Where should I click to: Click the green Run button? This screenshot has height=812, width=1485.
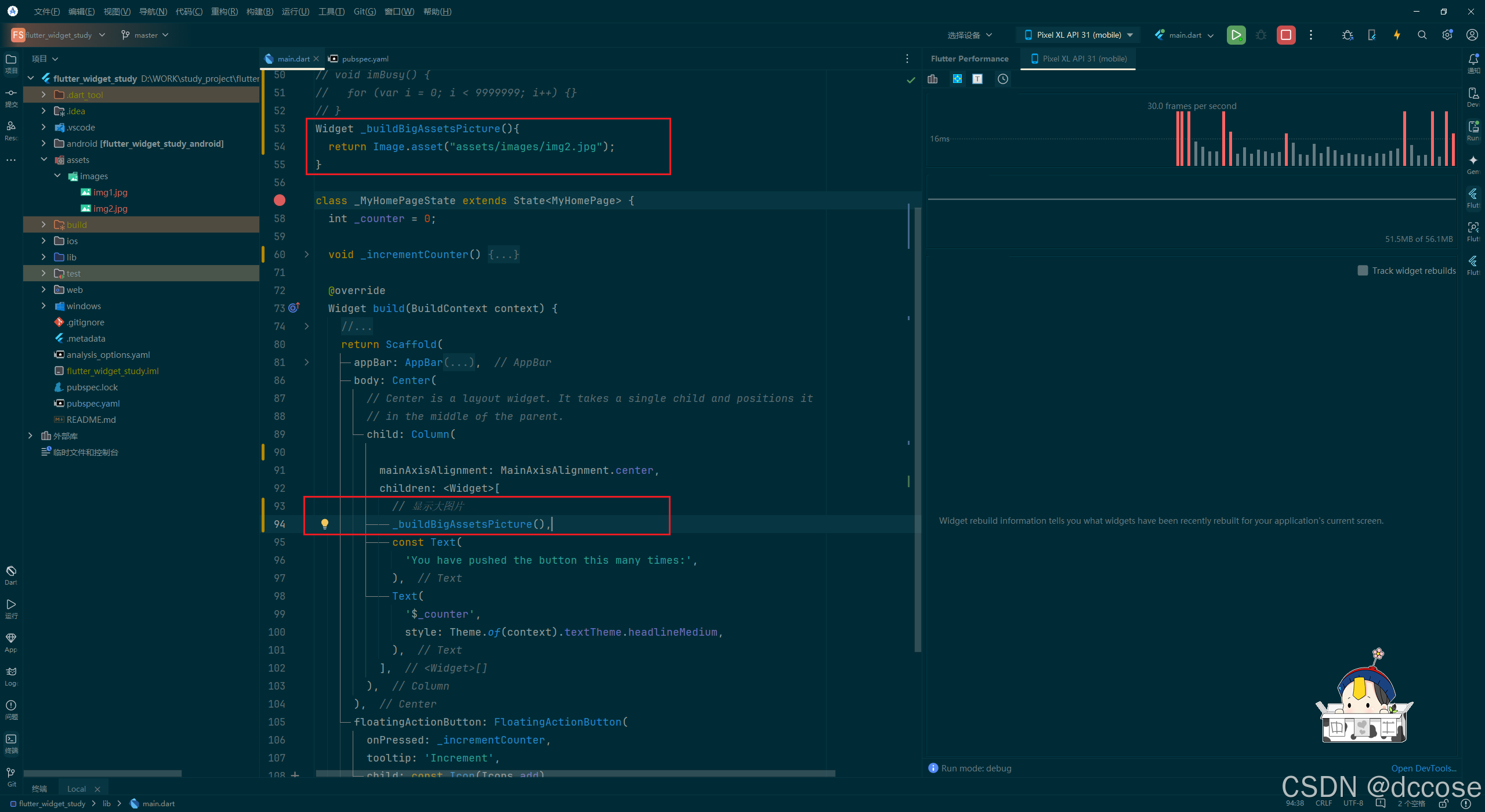coord(1236,35)
